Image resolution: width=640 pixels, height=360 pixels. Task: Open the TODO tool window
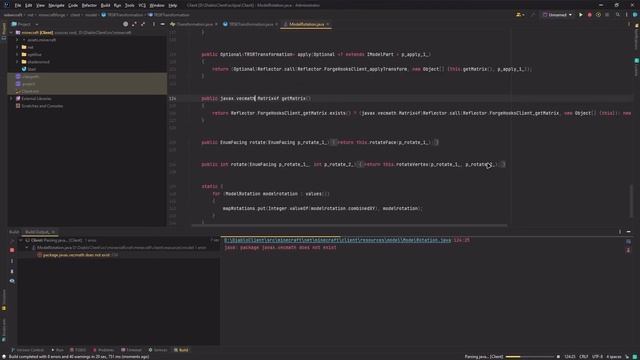pos(78,350)
